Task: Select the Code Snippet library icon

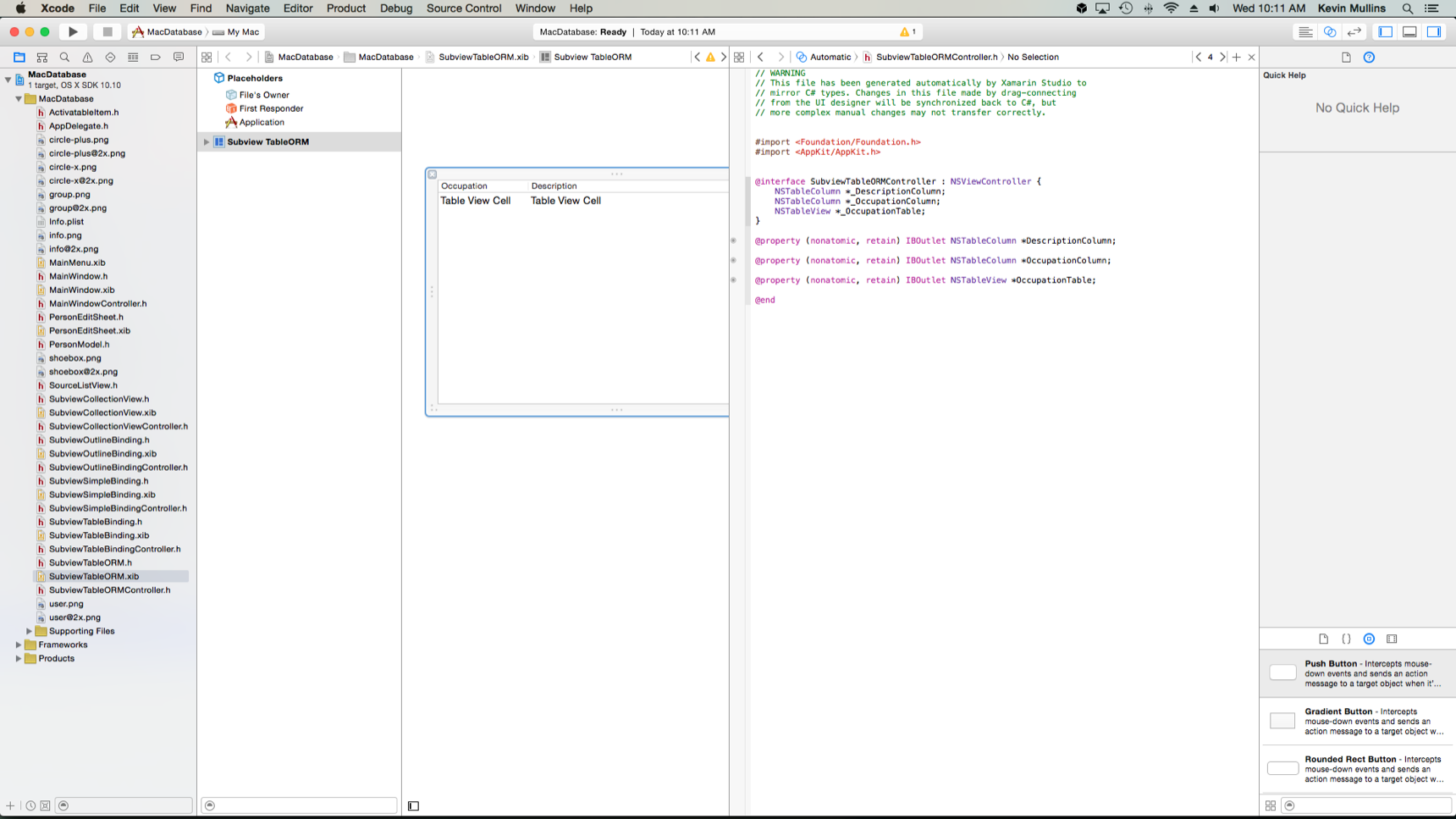Action: pos(1346,639)
